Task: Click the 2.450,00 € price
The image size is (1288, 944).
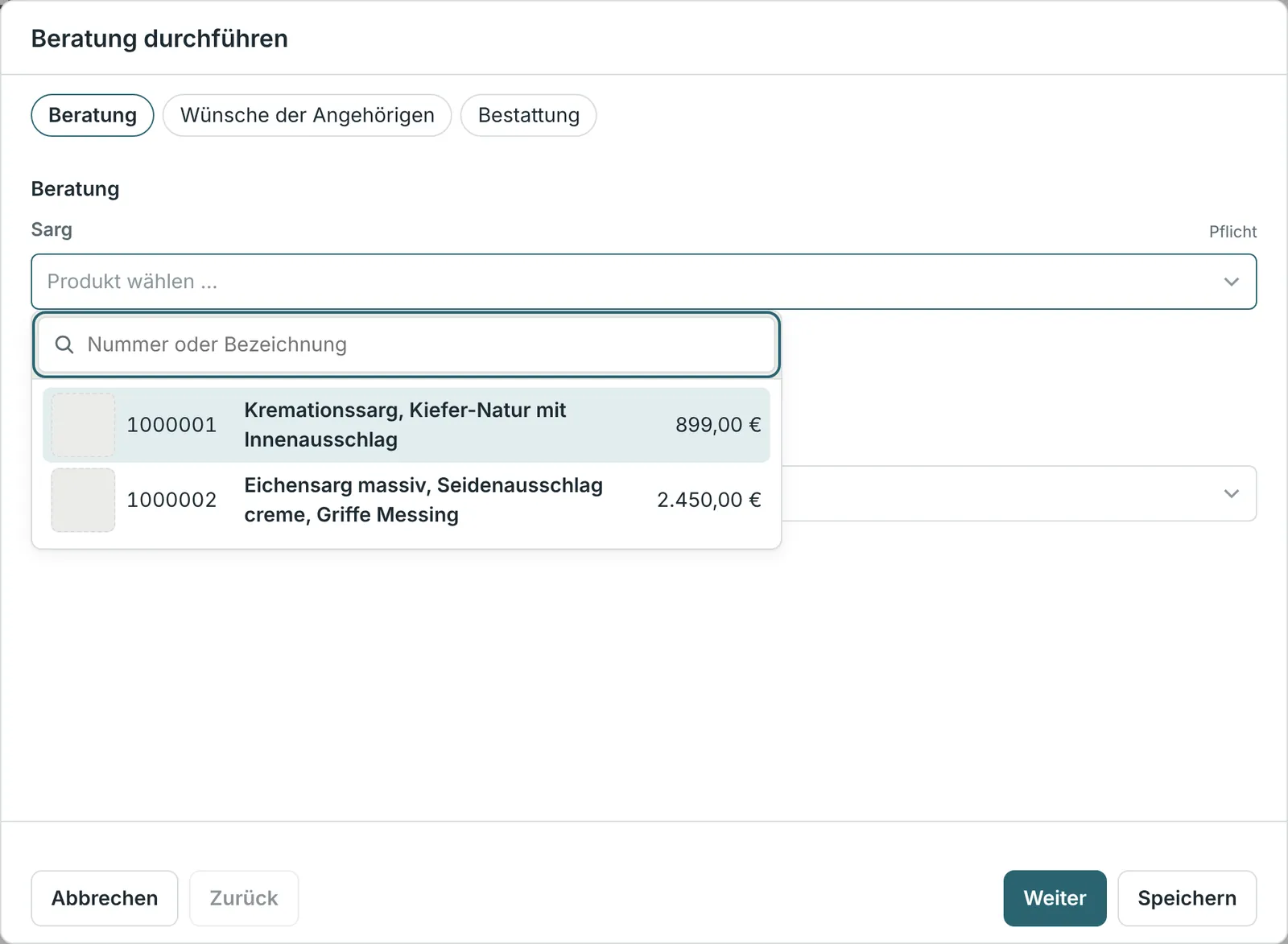Action: click(x=708, y=500)
